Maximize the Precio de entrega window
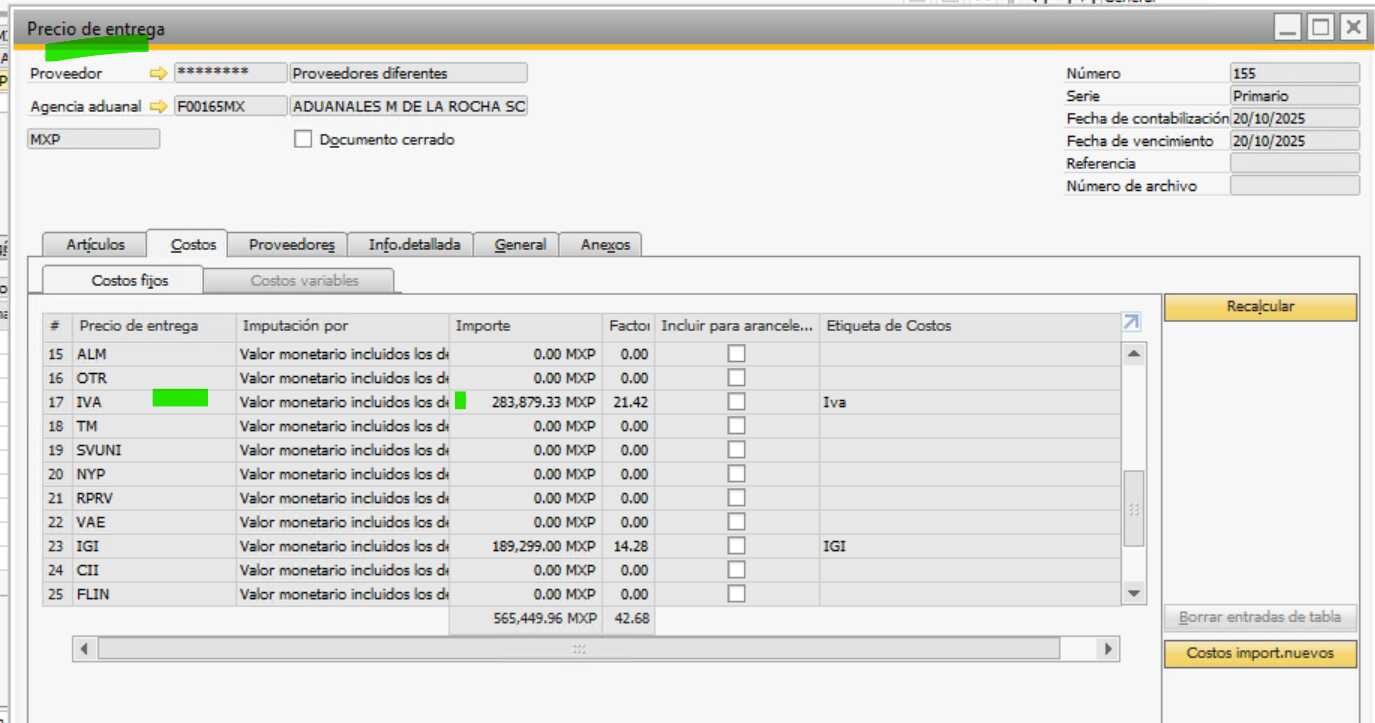Viewport: 1375px width, 723px height. pyautogui.click(x=1321, y=28)
